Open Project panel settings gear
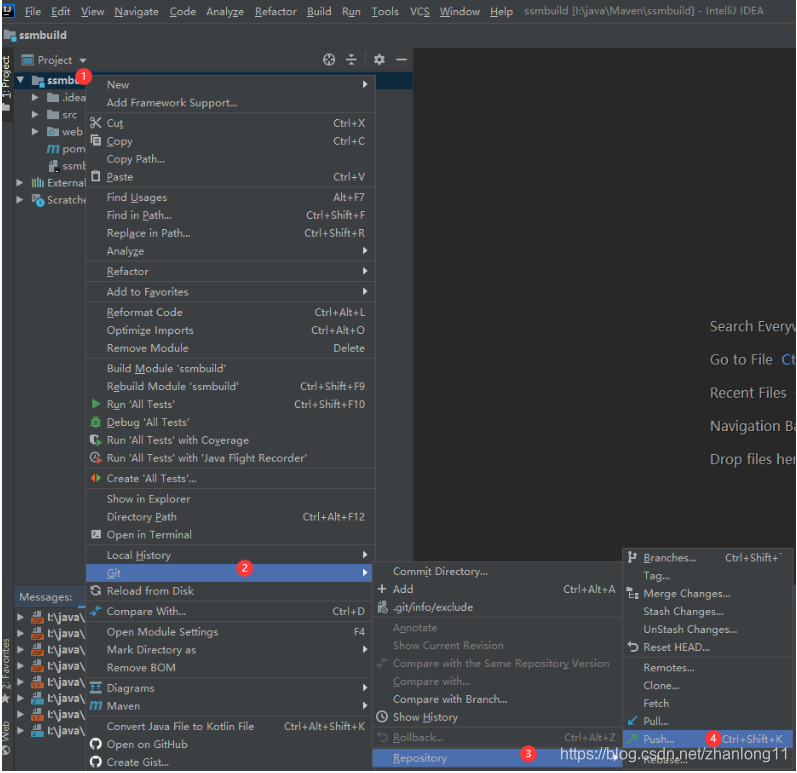 tap(379, 59)
